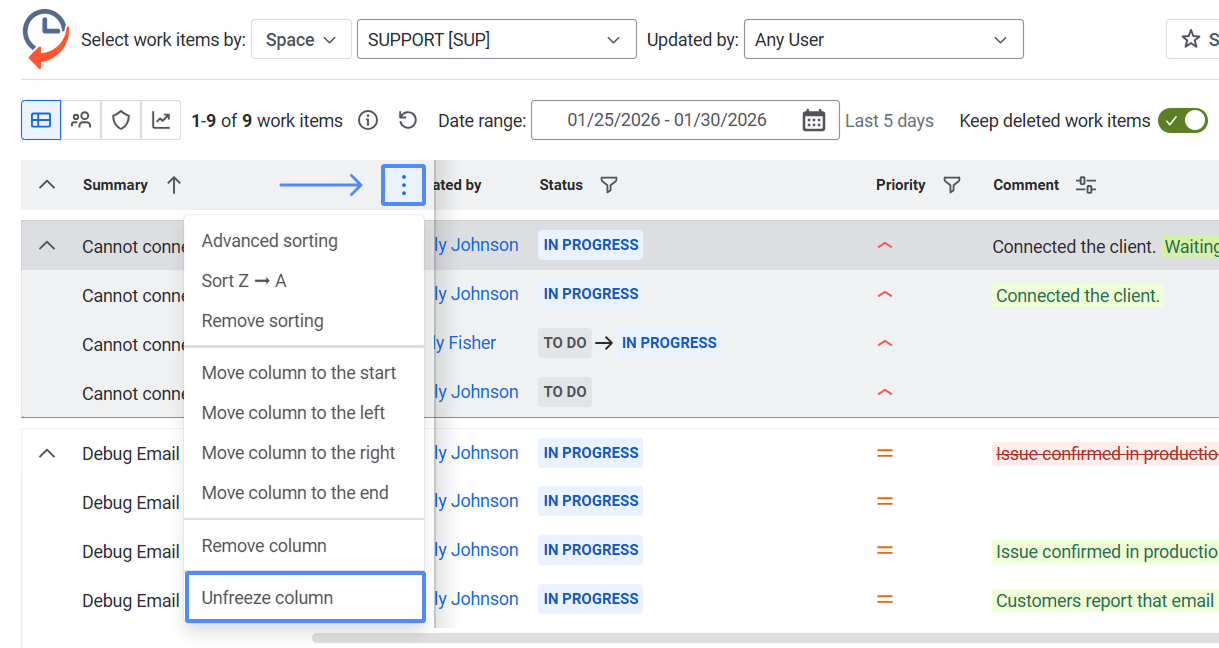
Task: Open the Space dropdown
Action: pos(301,40)
